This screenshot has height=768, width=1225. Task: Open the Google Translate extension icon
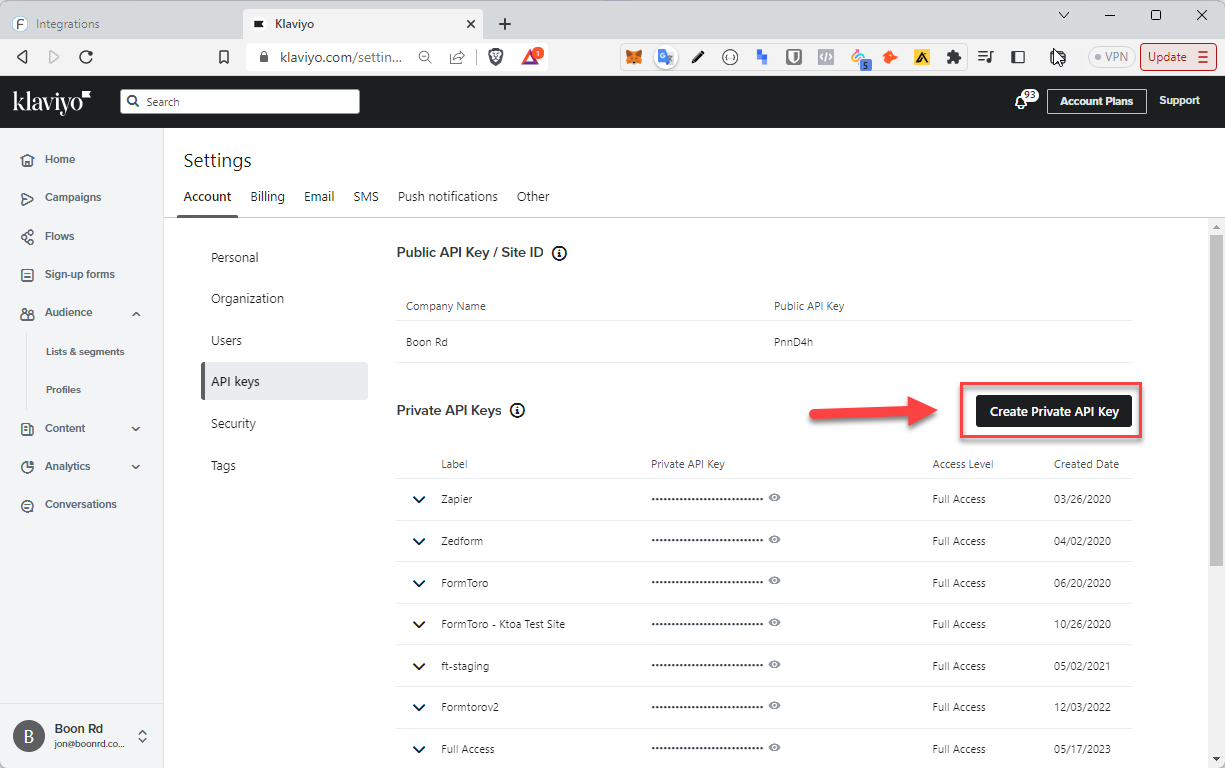coord(665,57)
